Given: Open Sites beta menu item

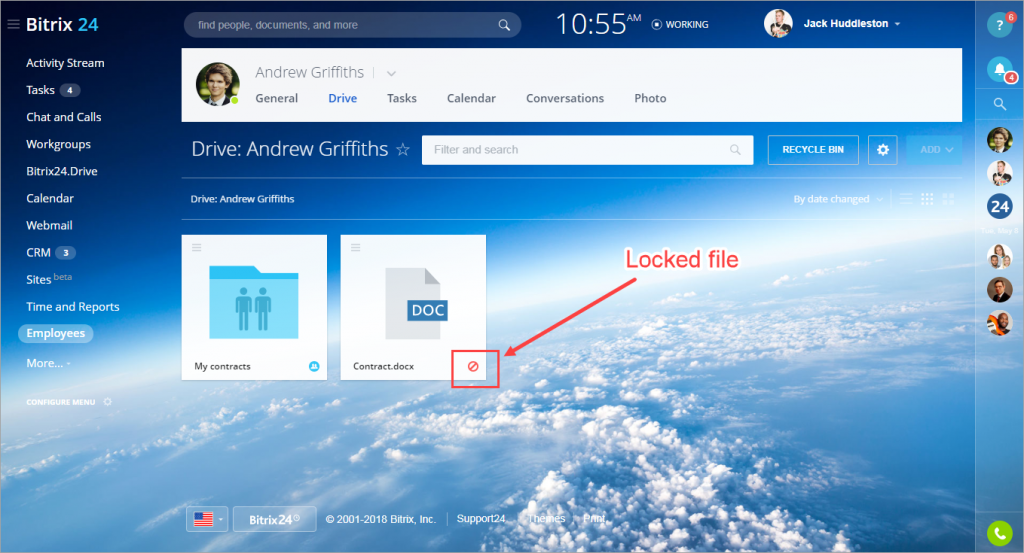Looking at the screenshot, I should [49, 279].
